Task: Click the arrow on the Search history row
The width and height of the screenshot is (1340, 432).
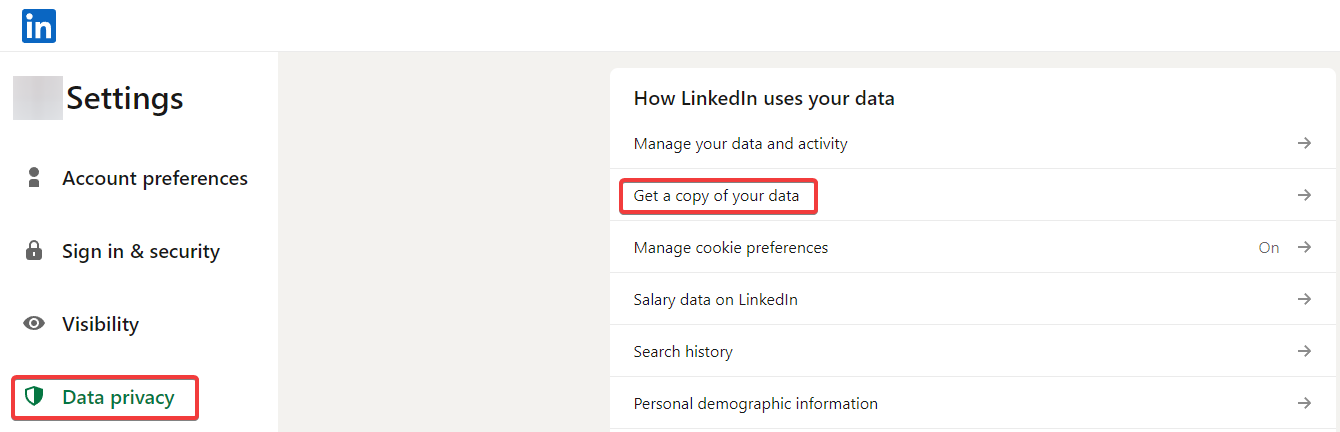Action: [1304, 351]
